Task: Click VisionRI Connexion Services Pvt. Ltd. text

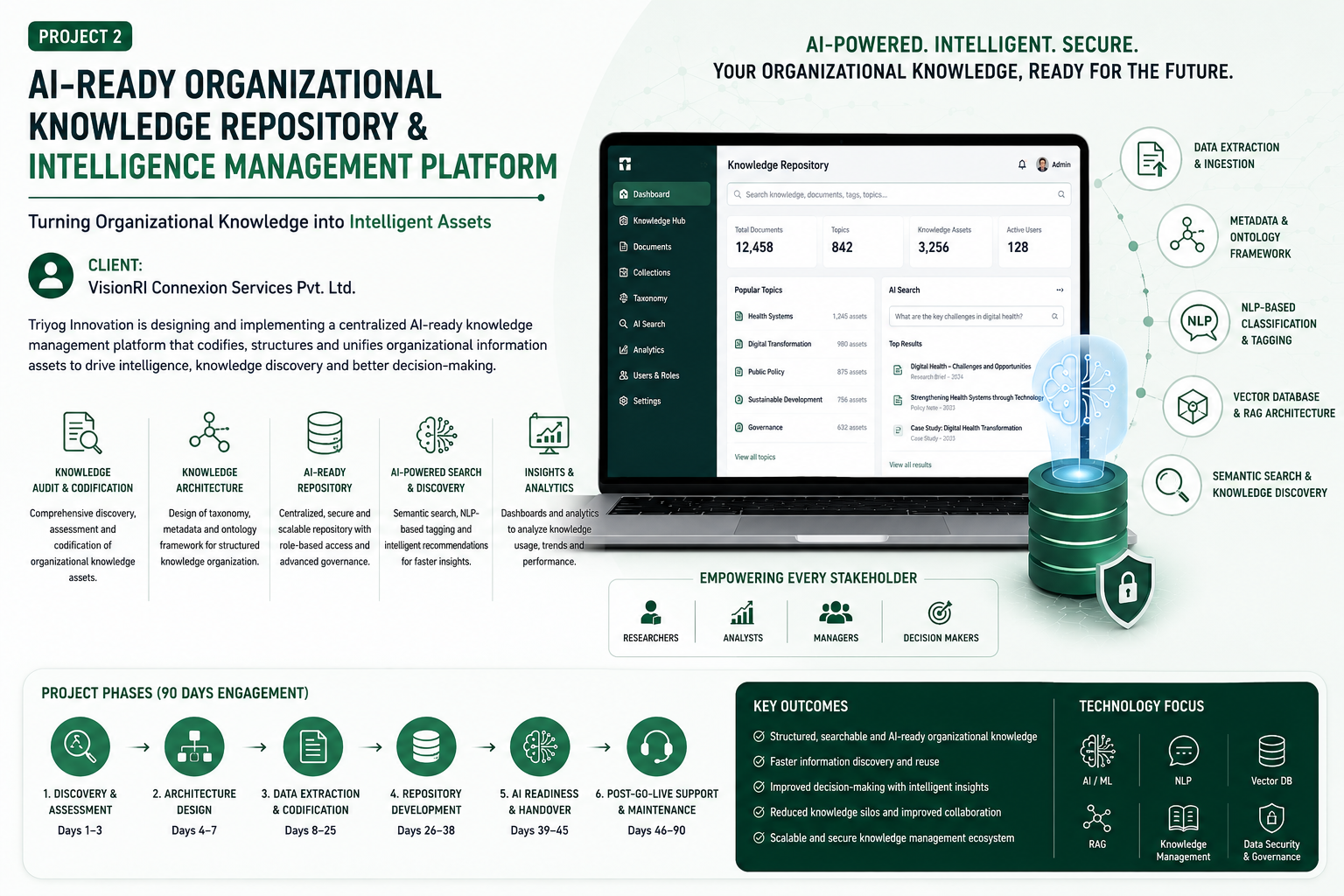Action: pyautogui.click(x=221, y=287)
